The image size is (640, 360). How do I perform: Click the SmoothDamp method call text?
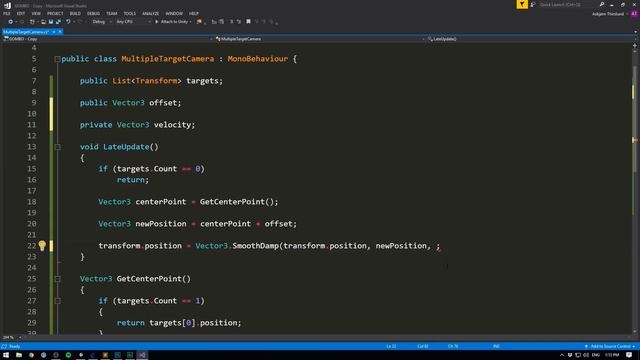pyautogui.click(x=256, y=246)
